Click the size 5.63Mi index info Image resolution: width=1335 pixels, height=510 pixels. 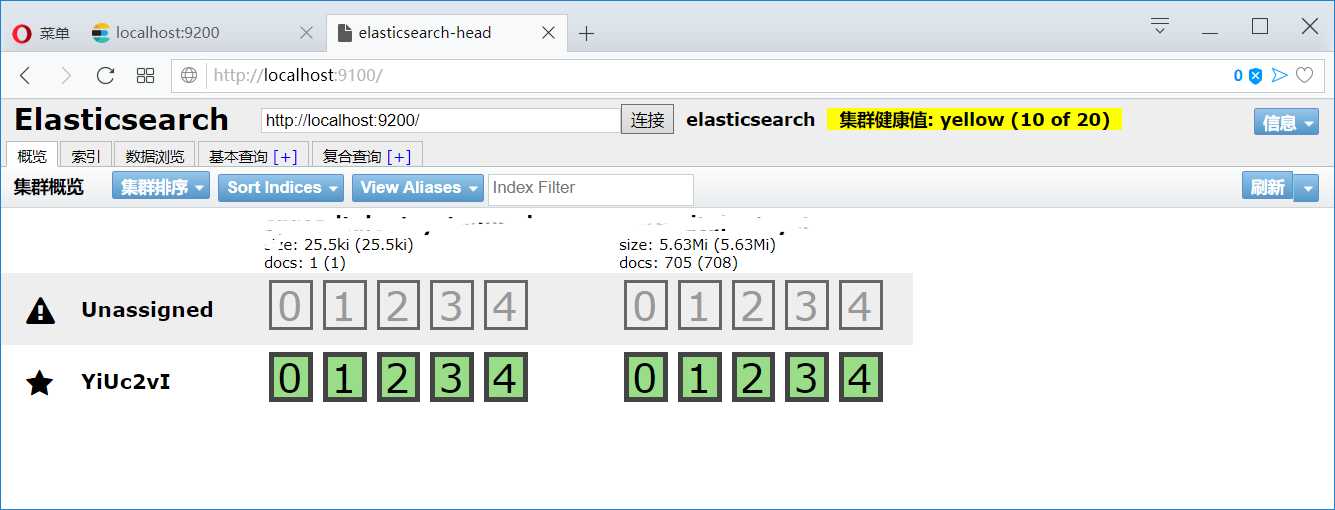pyautogui.click(x=697, y=245)
